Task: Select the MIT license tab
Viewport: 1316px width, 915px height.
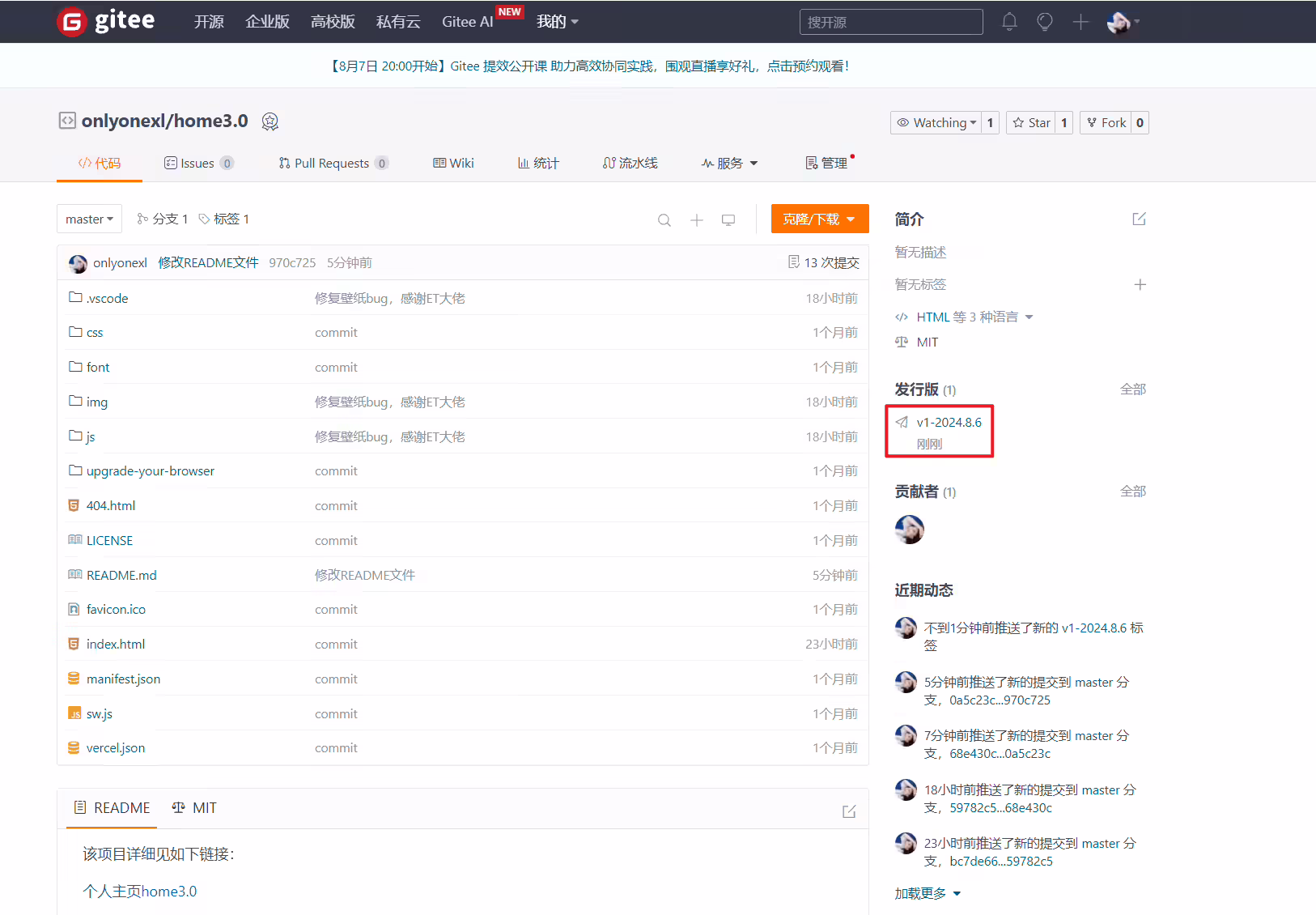Action: click(194, 807)
